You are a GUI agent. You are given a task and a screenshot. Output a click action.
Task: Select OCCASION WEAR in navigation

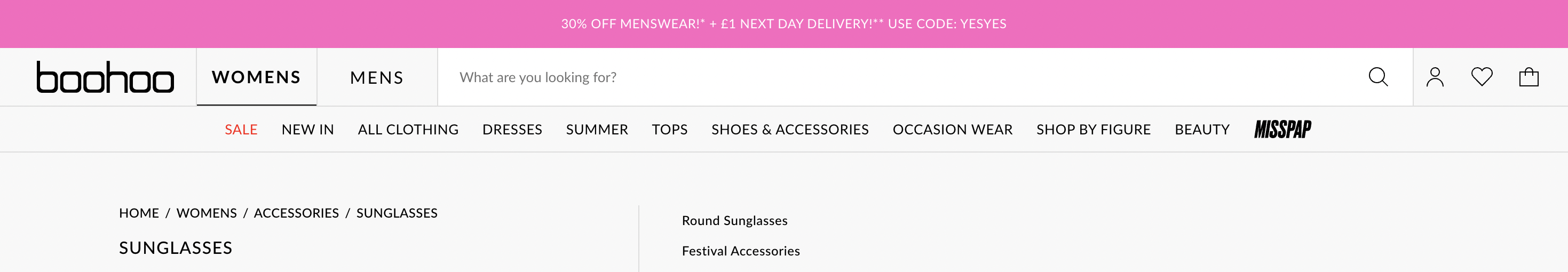952,130
